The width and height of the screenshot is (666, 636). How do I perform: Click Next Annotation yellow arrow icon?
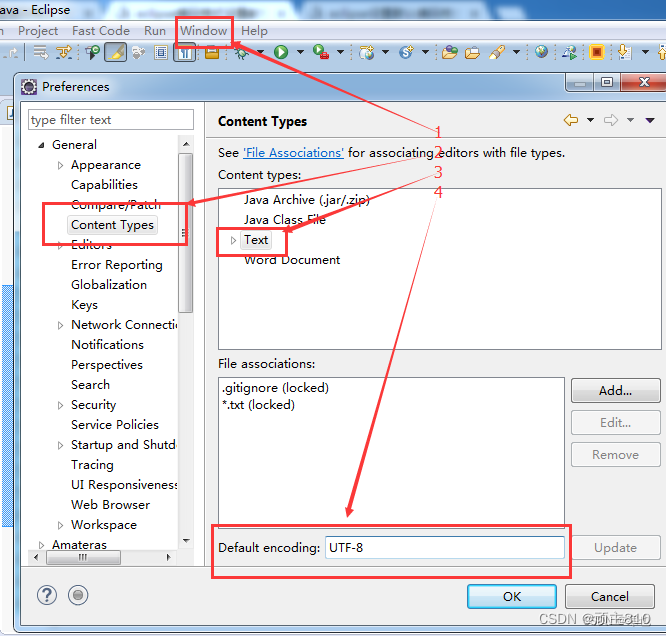(x=624, y=52)
